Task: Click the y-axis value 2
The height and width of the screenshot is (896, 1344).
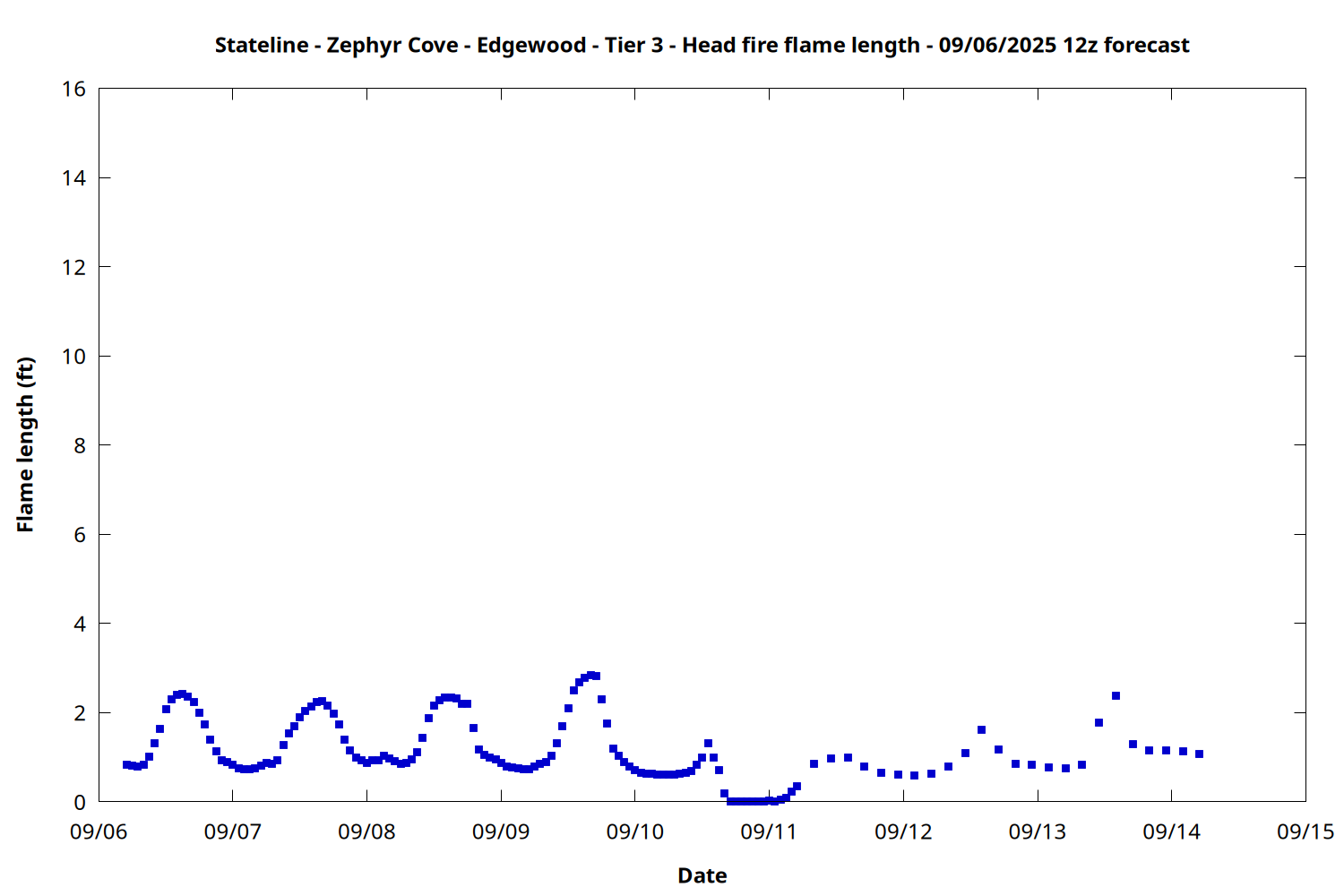Action: 81,712
